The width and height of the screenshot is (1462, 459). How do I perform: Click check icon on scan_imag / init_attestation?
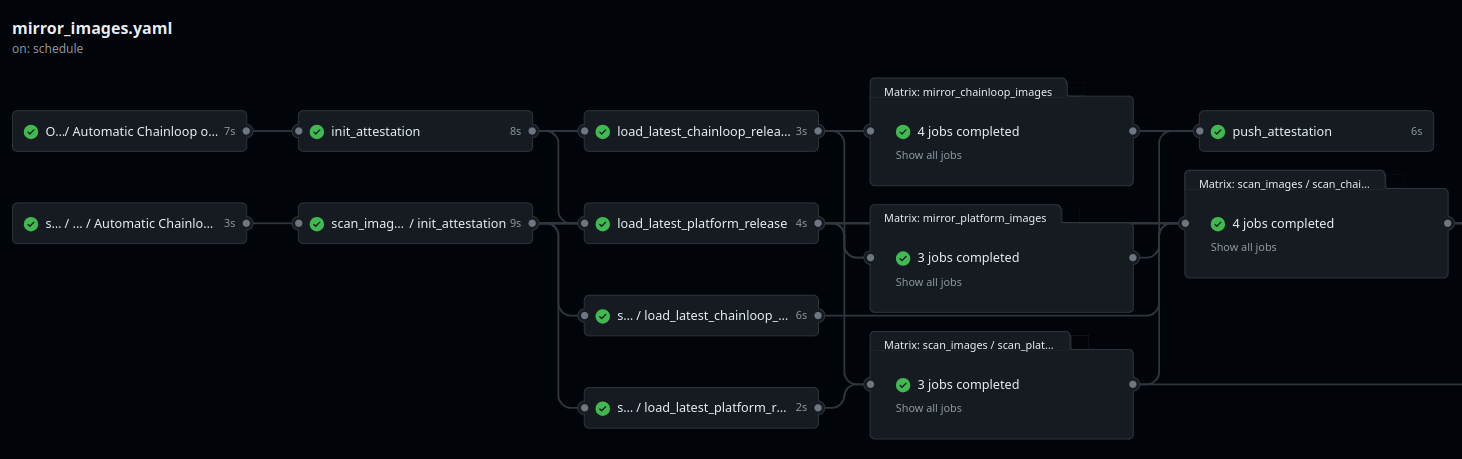(317, 223)
